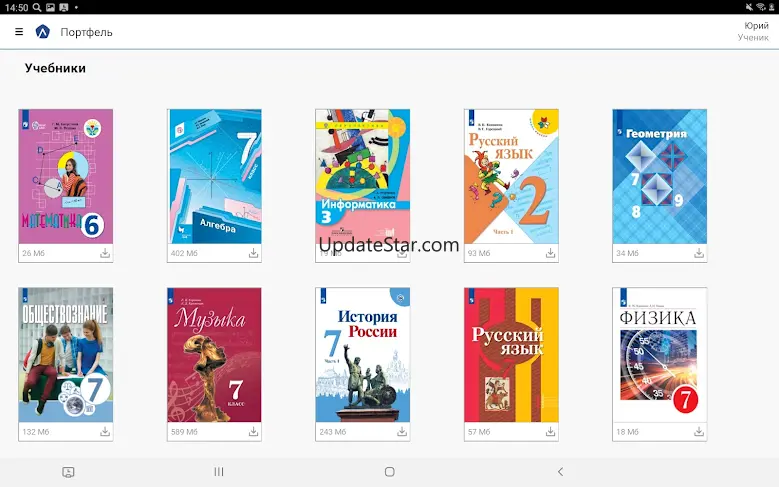Open the hamburger menu
Viewport: 779px width, 487px height.
[19, 32]
